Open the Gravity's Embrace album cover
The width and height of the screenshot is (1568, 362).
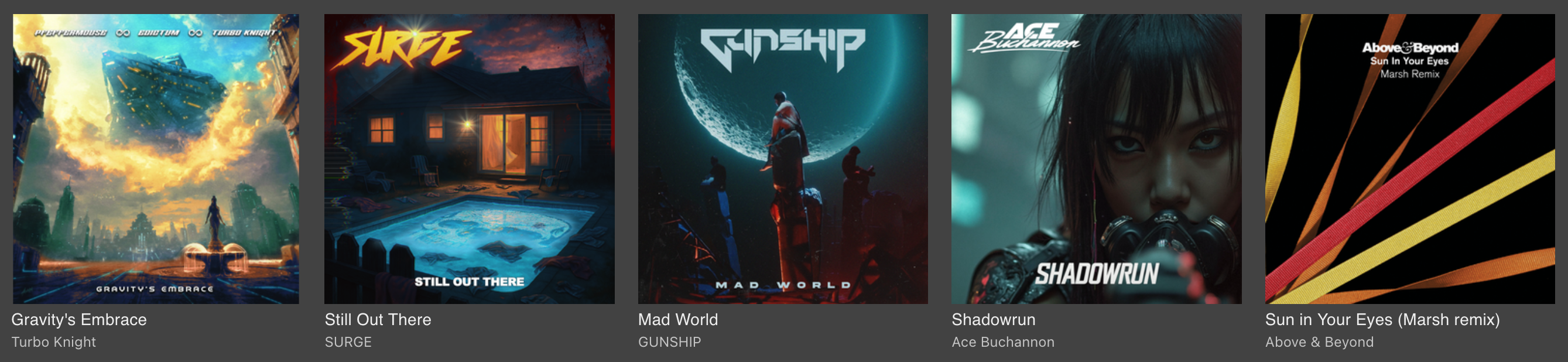pyautogui.click(x=156, y=159)
